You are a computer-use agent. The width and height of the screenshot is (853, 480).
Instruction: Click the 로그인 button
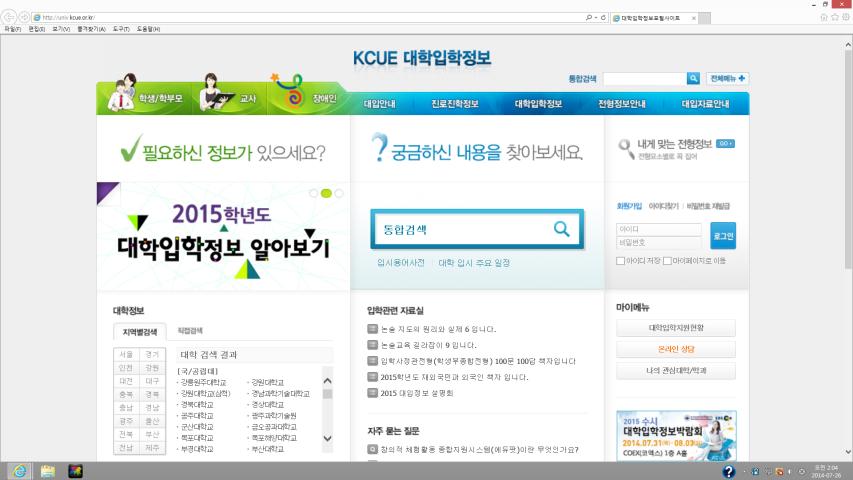coord(723,236)
